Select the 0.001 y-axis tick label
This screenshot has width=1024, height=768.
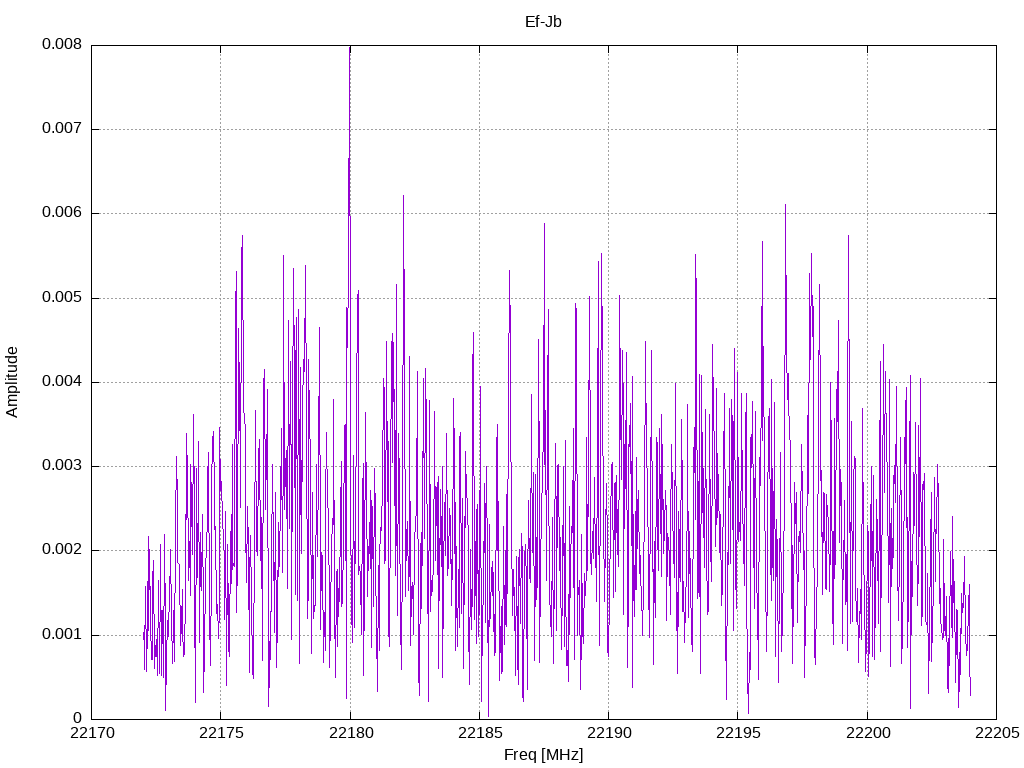tap(62, 635)
